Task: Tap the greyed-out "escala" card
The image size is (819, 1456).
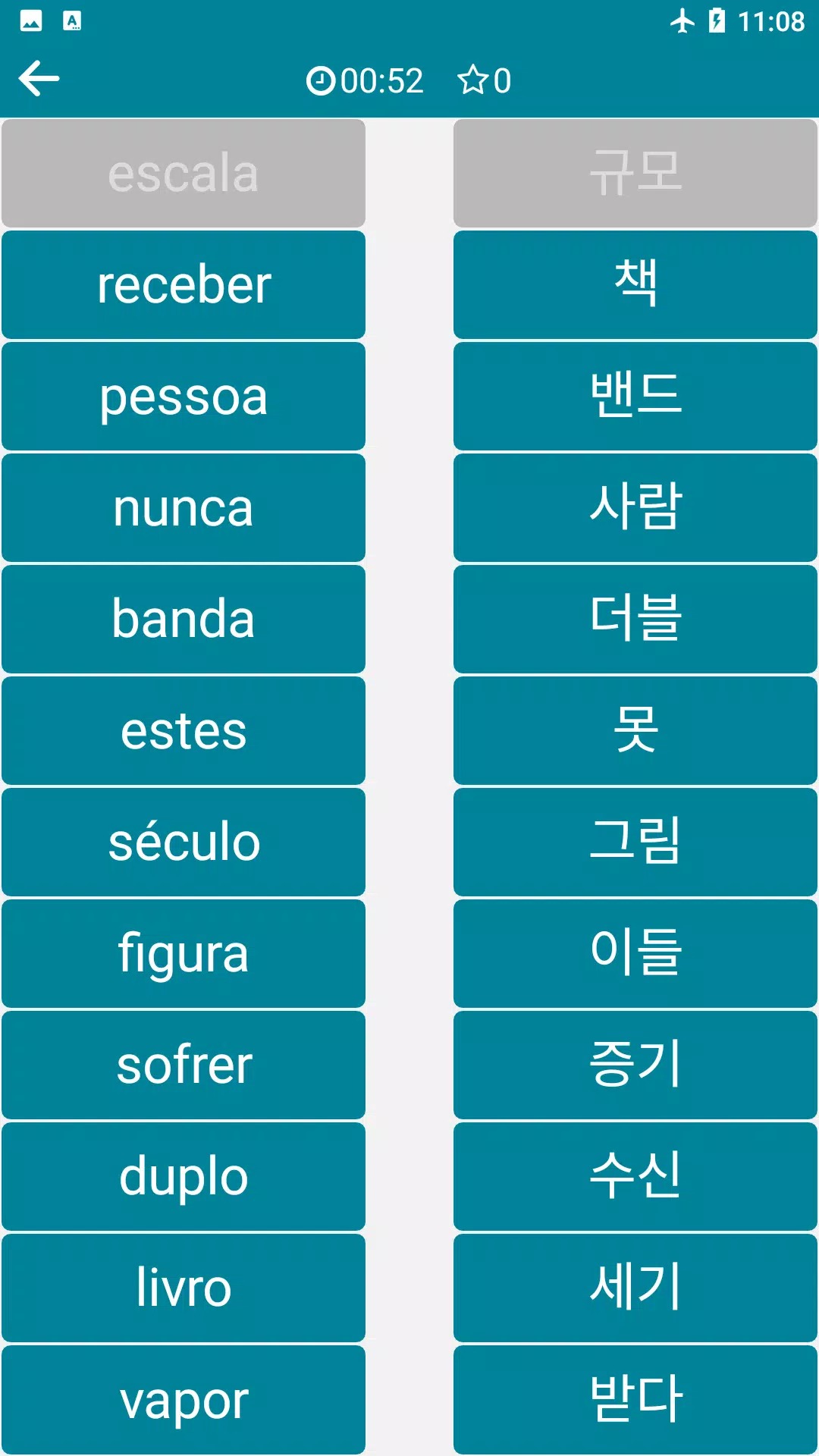Action: (x=184, y=174)
